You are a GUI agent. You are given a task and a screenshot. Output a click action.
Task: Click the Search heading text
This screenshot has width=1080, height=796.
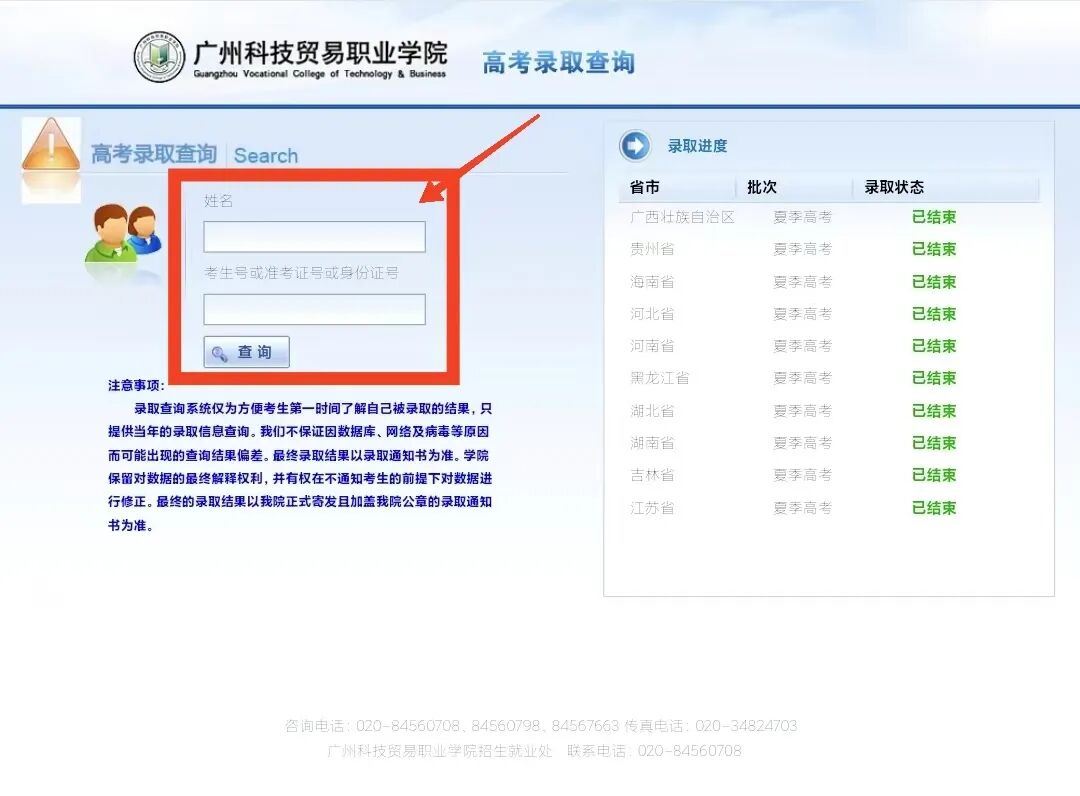(x=266, y=156)
